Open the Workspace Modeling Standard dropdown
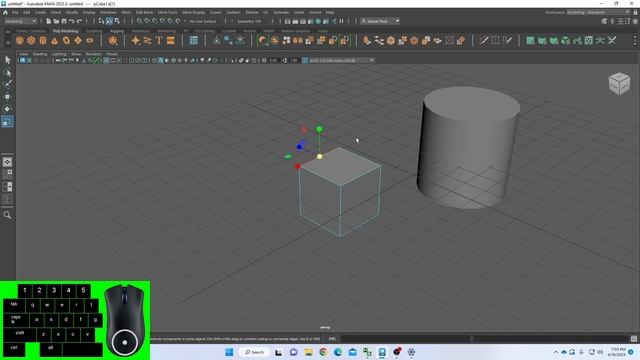 point(599,13)
